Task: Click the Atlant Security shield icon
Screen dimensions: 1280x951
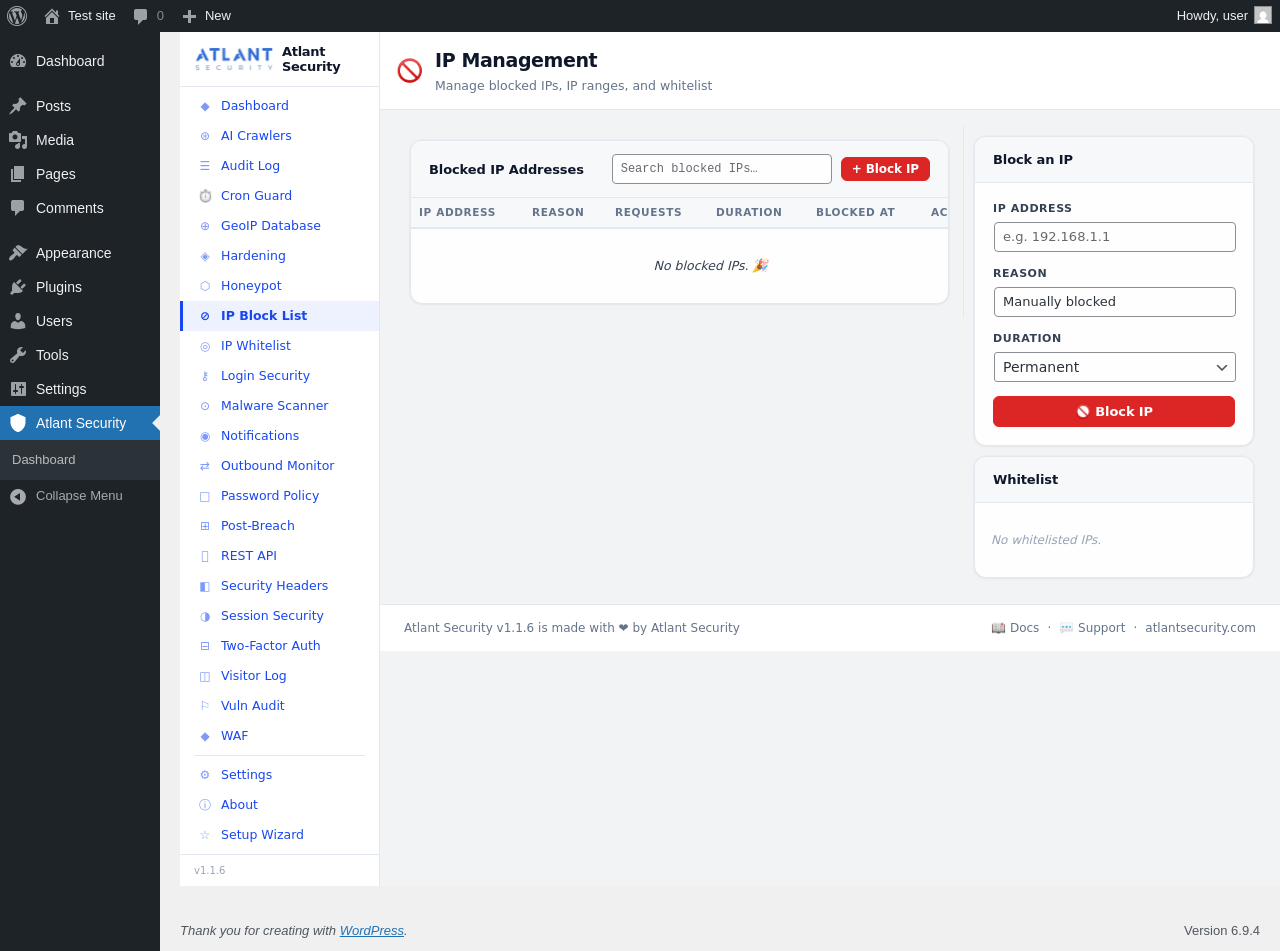Action: click(18, 423)
